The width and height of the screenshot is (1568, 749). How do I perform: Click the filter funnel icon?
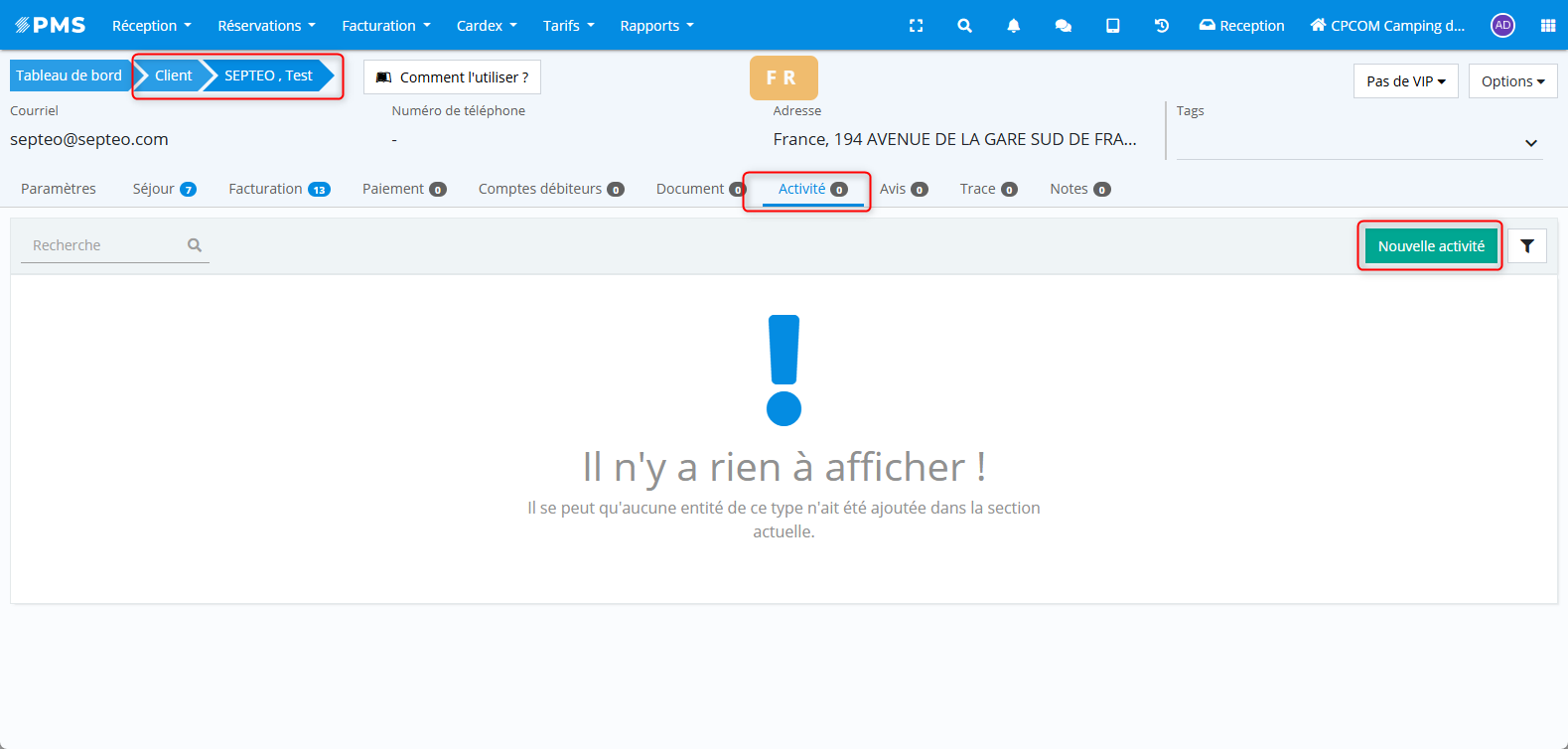click(1526, 246)
